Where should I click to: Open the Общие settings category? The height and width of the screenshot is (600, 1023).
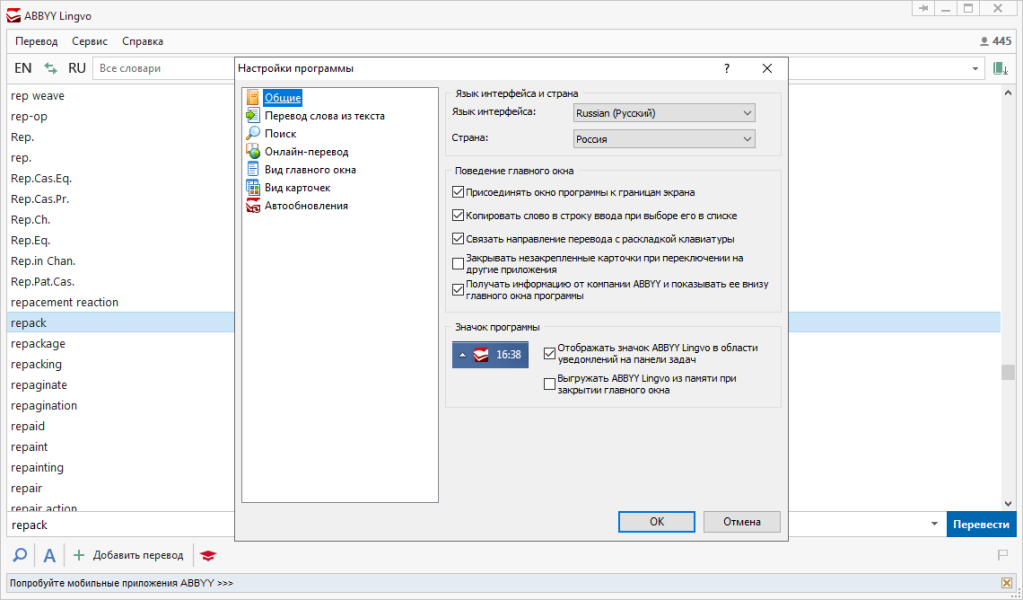coord(282,98)
